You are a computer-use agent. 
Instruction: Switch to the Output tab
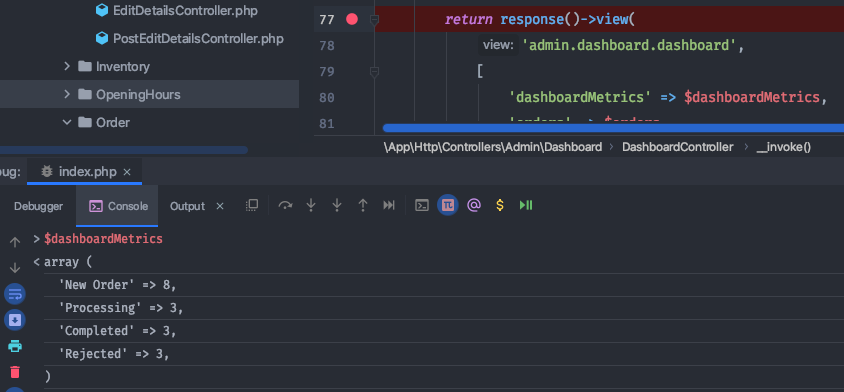pos(187,206)
